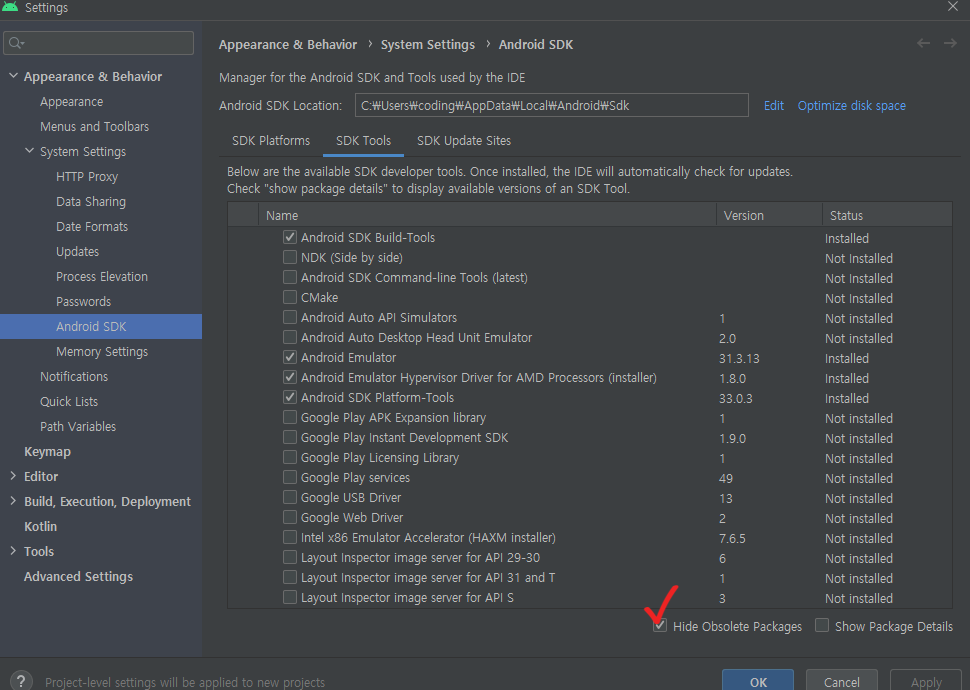
Task: Open Menus and Toolbars settings
Action: tap(94, 126)
